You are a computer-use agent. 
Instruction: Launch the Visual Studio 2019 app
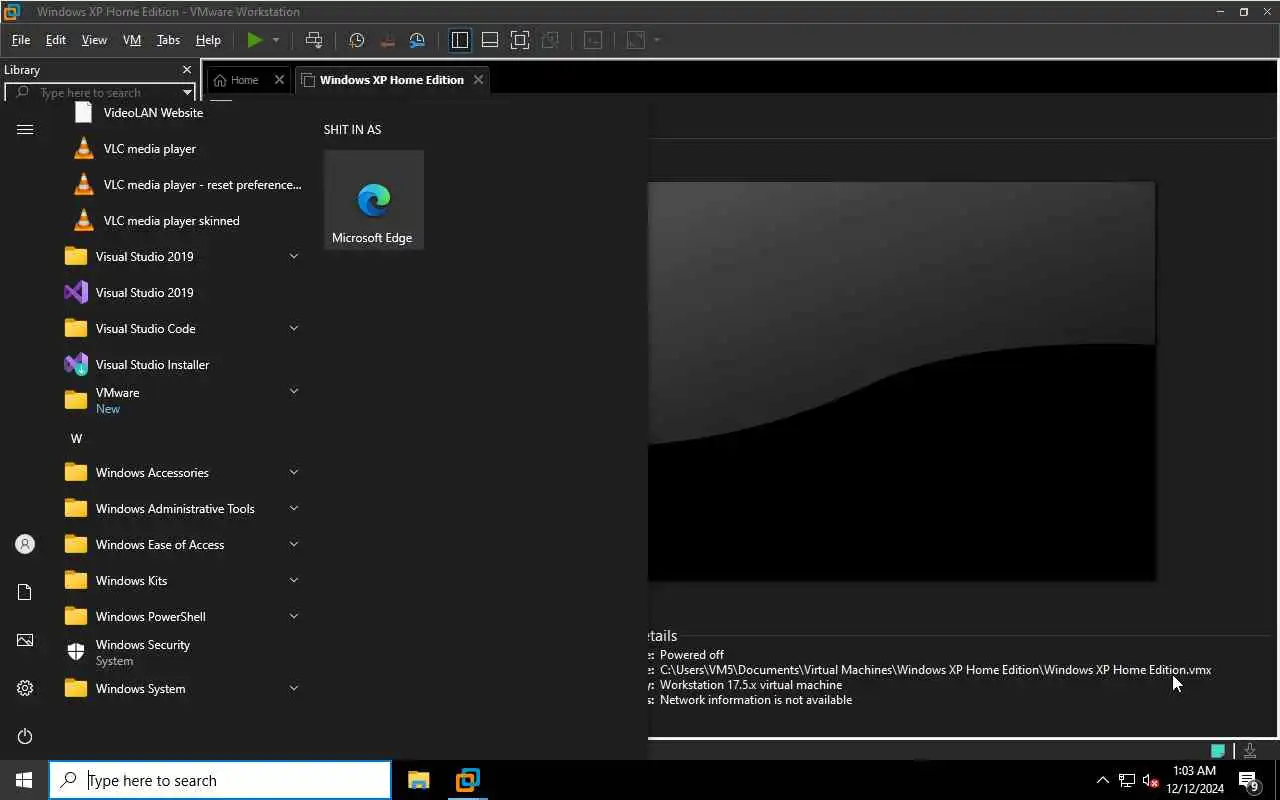coord(180,292)
